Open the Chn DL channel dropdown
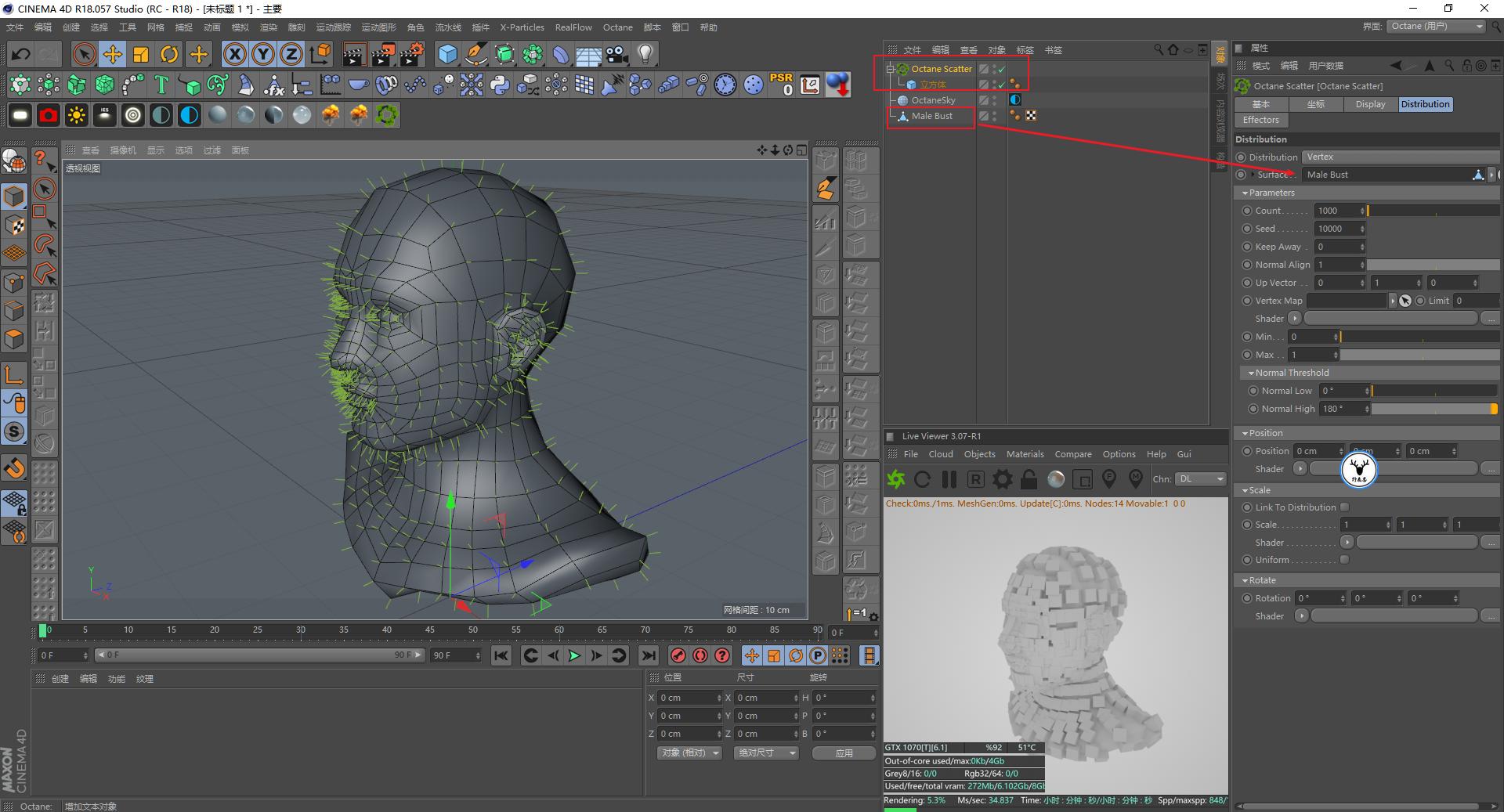This screenshot has width=1504, height=812. tap(1200, 479)
